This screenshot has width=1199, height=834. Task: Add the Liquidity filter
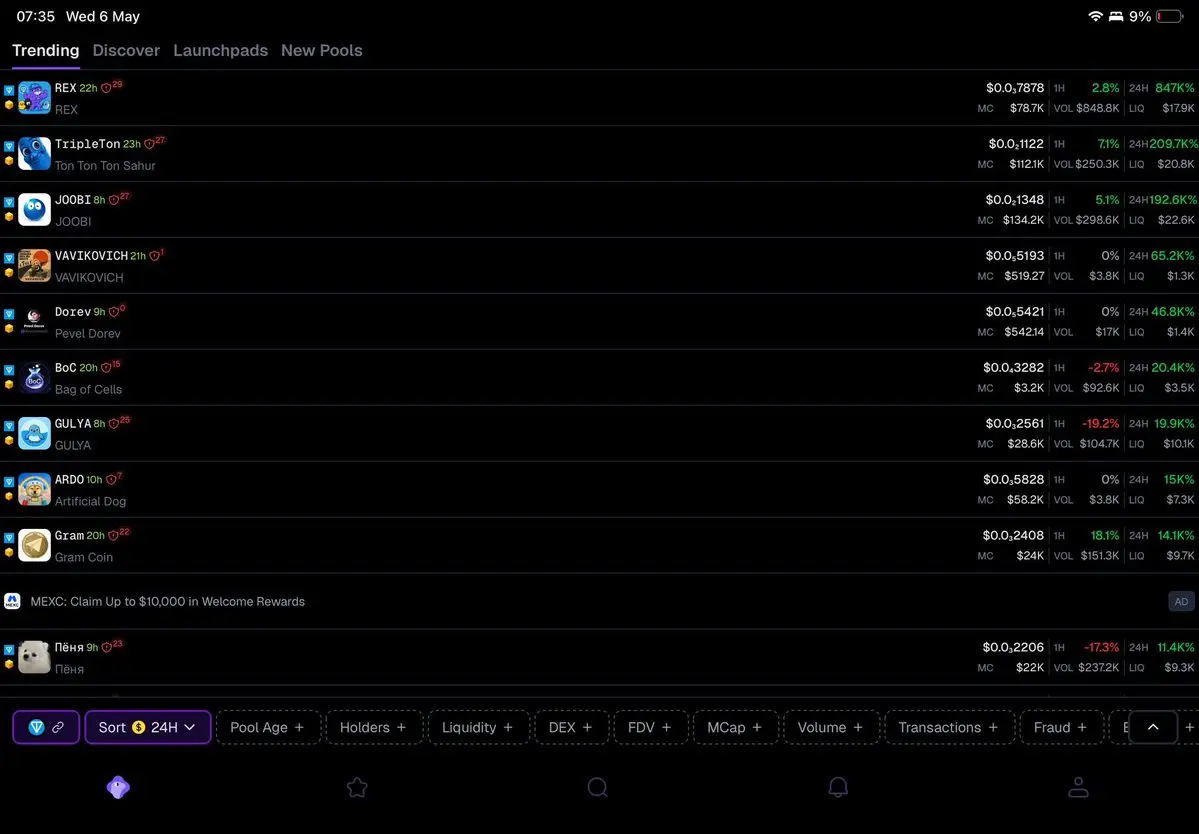point(477,727)
